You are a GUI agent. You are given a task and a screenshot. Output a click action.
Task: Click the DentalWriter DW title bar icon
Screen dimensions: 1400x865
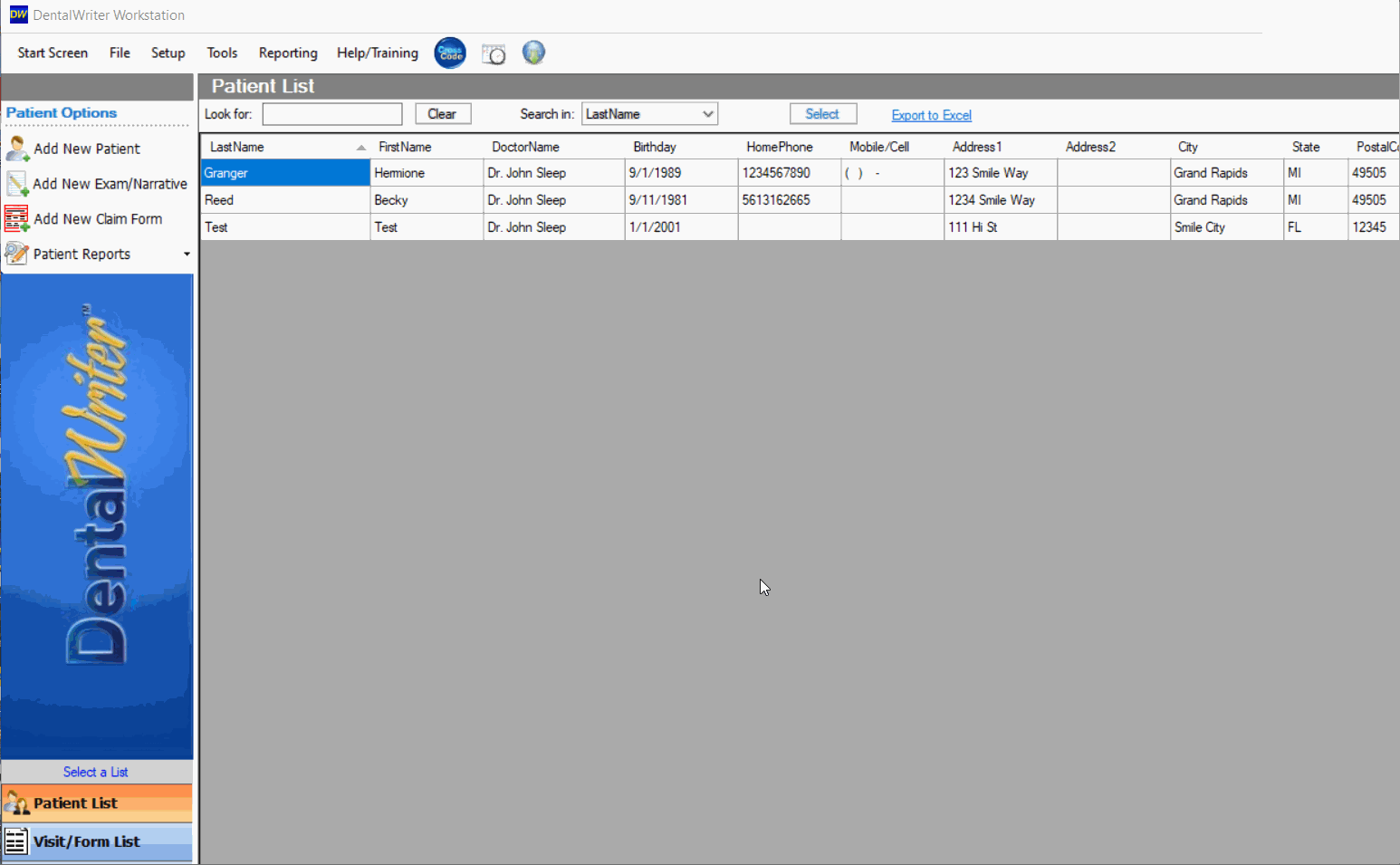18,14
